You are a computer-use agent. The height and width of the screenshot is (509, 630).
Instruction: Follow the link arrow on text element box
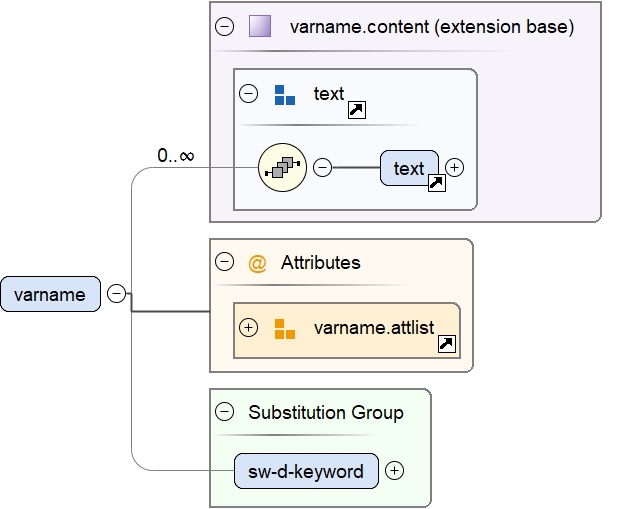[437, 182]
